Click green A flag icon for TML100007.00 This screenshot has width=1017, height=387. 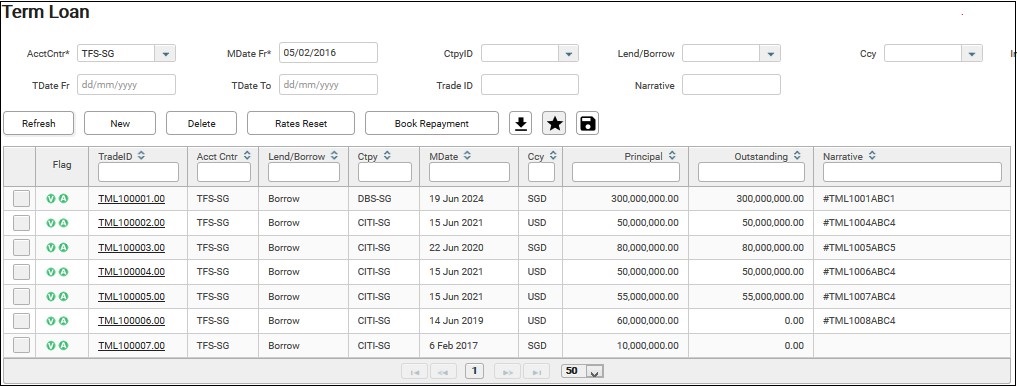[64, 346]
